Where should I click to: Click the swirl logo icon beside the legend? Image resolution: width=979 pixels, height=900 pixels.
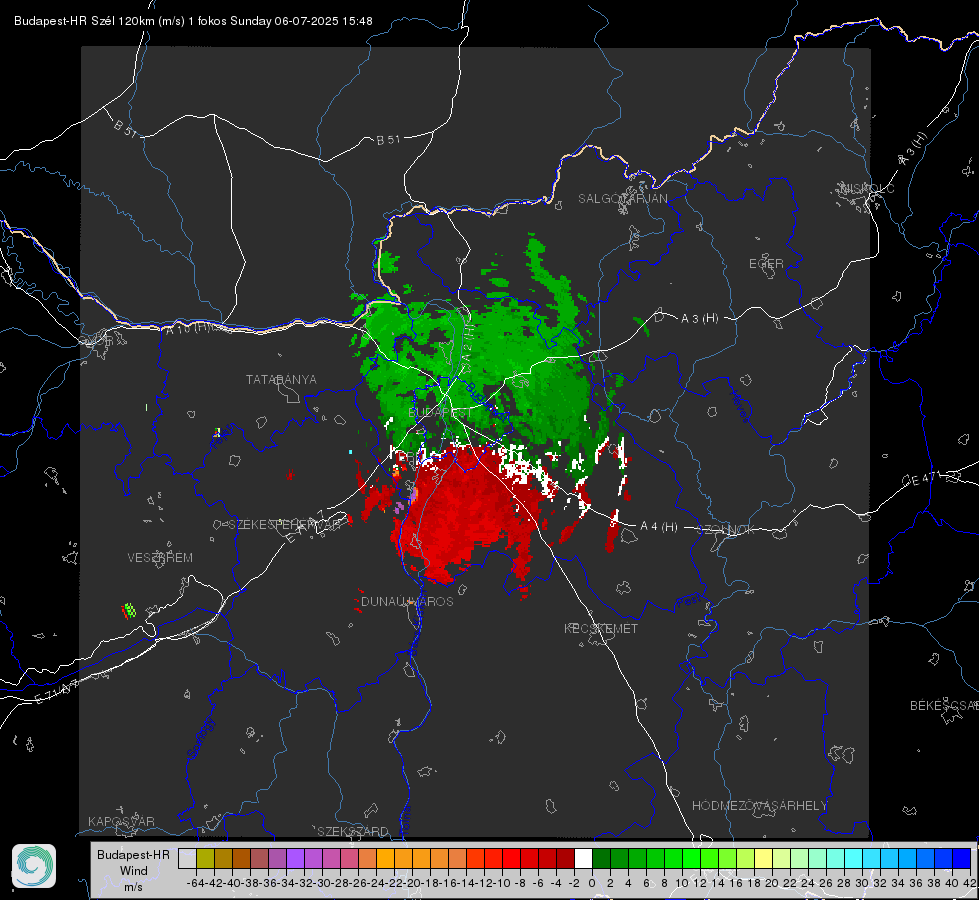(x=34, y=866)
